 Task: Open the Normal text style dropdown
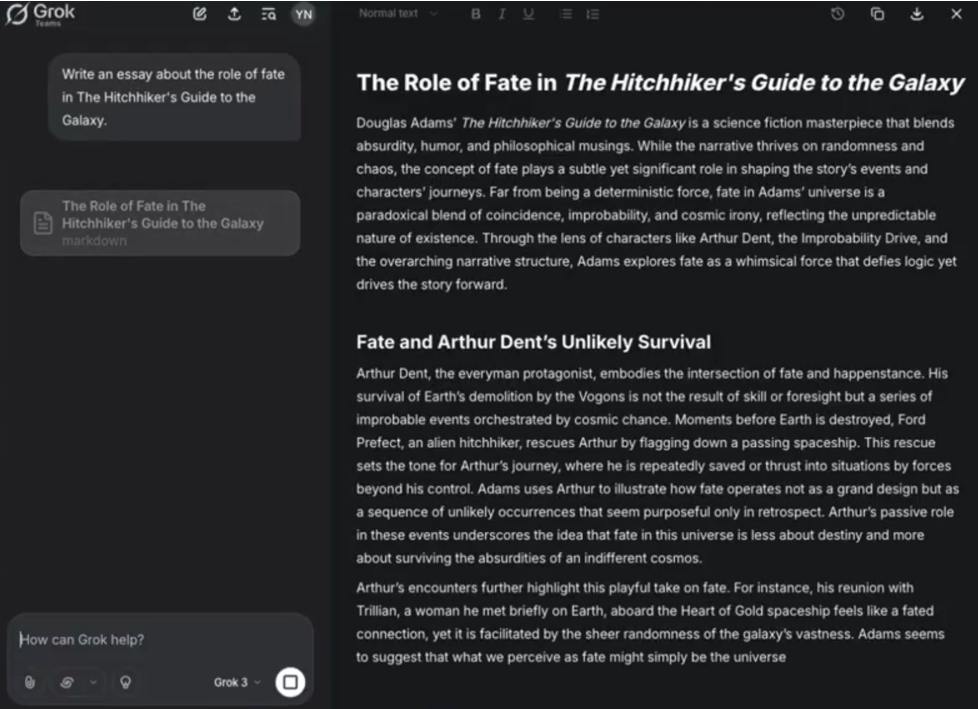[398, 15]
